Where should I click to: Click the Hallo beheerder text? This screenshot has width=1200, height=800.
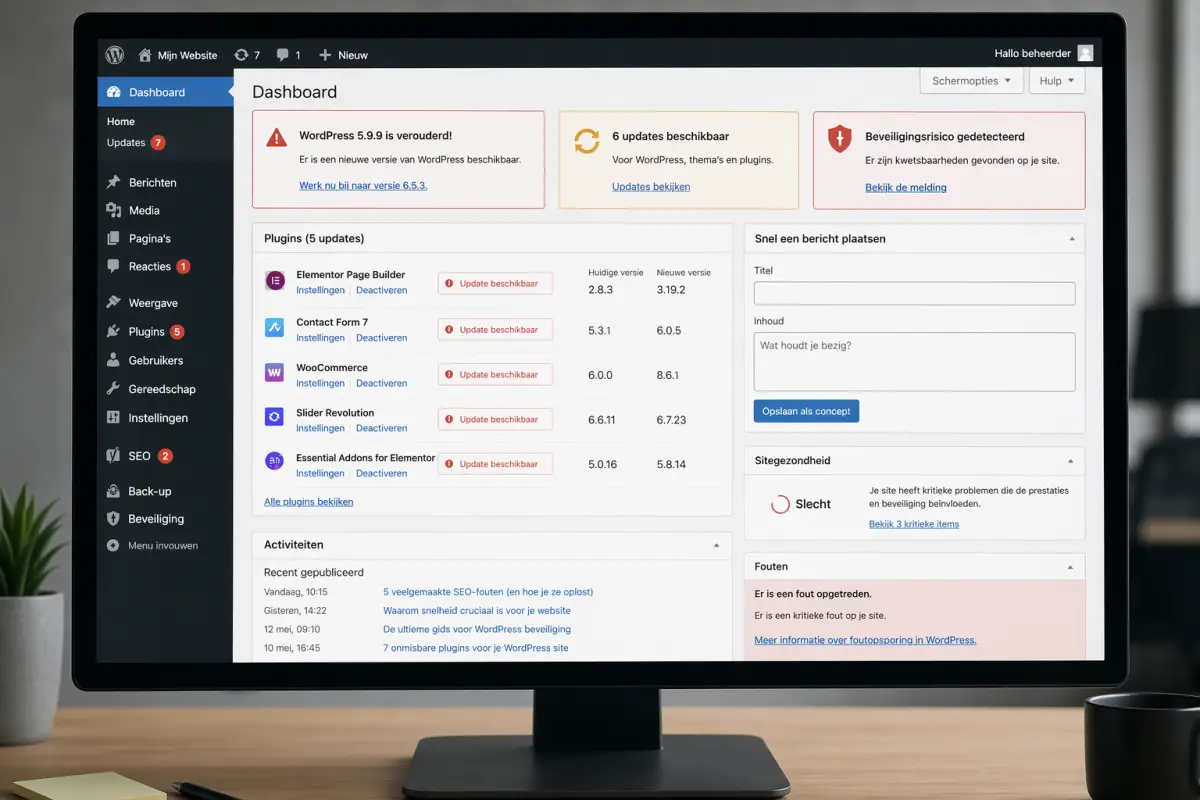pos(1032,53)
